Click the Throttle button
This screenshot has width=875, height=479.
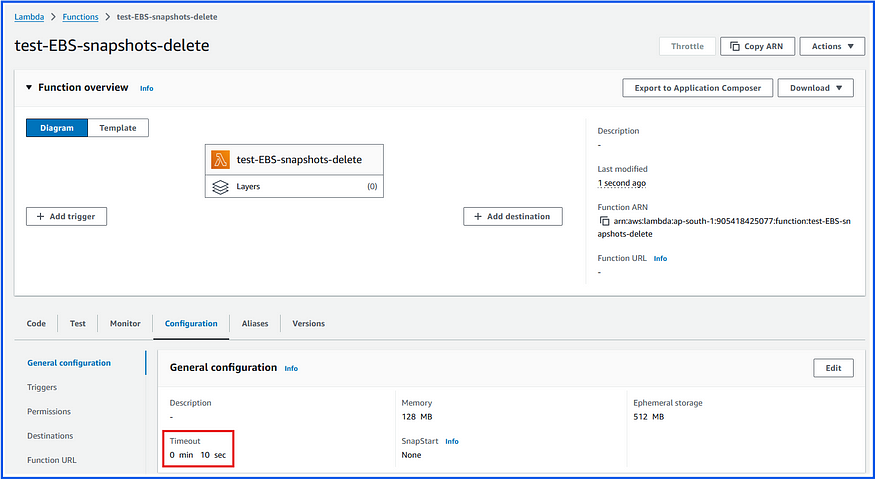pyautogui.click(x=687, y=46)
